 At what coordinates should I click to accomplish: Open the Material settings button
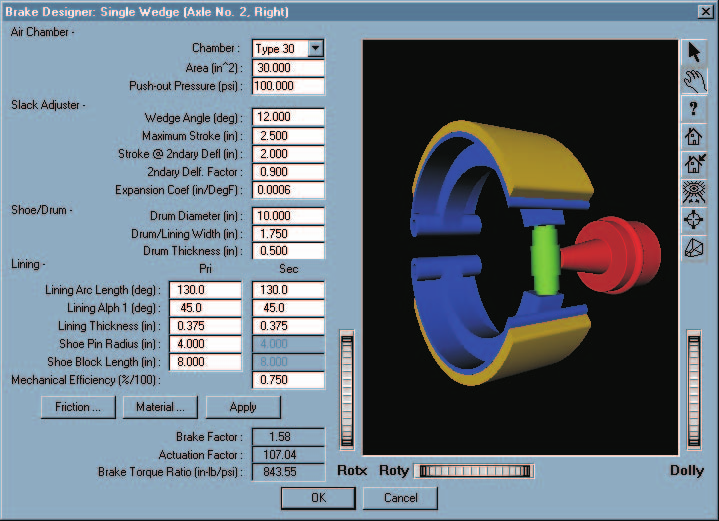(x=160, y=407)
